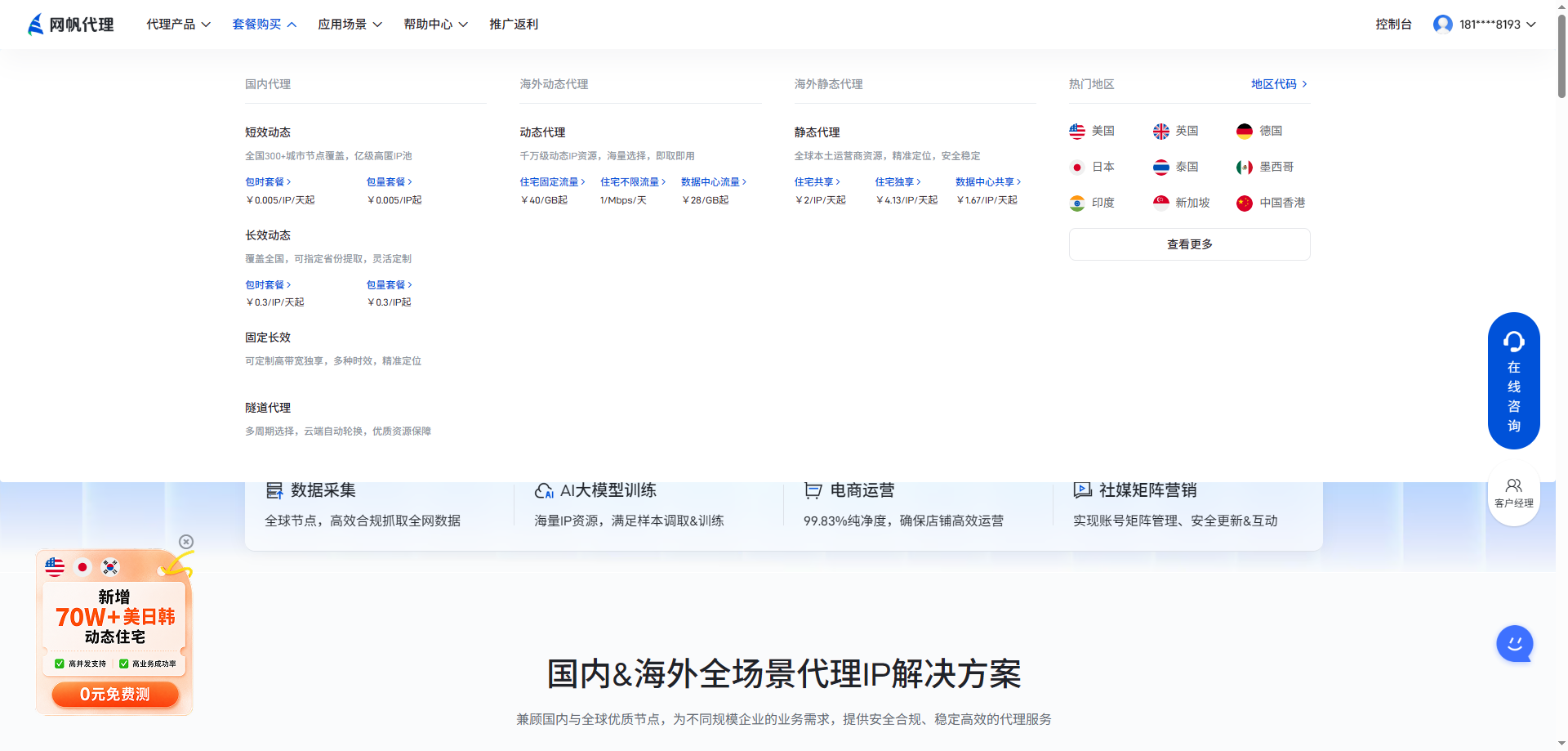1568x751 pixels.
Task: Open 隧道代理 menu item
Action: click(x=268, y=408)
